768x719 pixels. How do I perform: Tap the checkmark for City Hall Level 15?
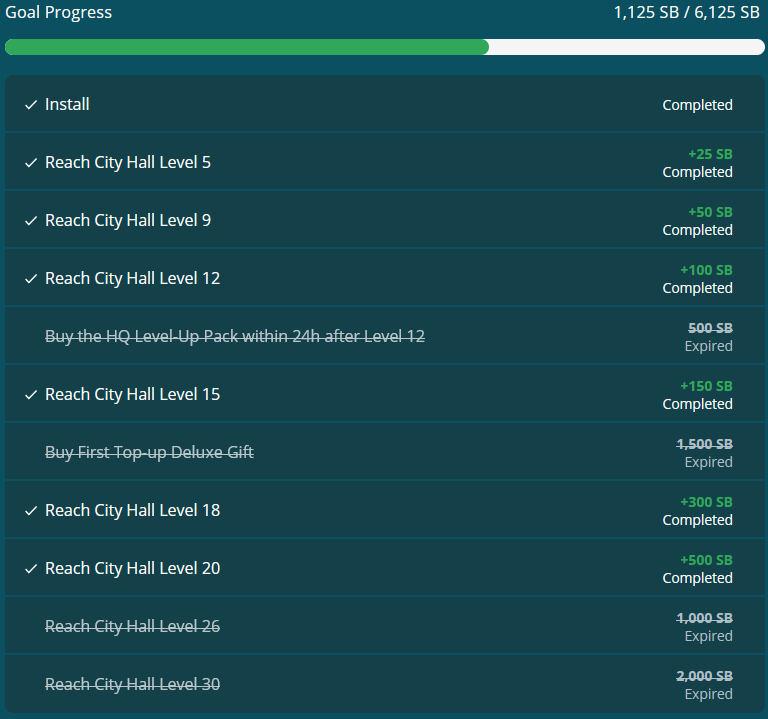[31, 395]
